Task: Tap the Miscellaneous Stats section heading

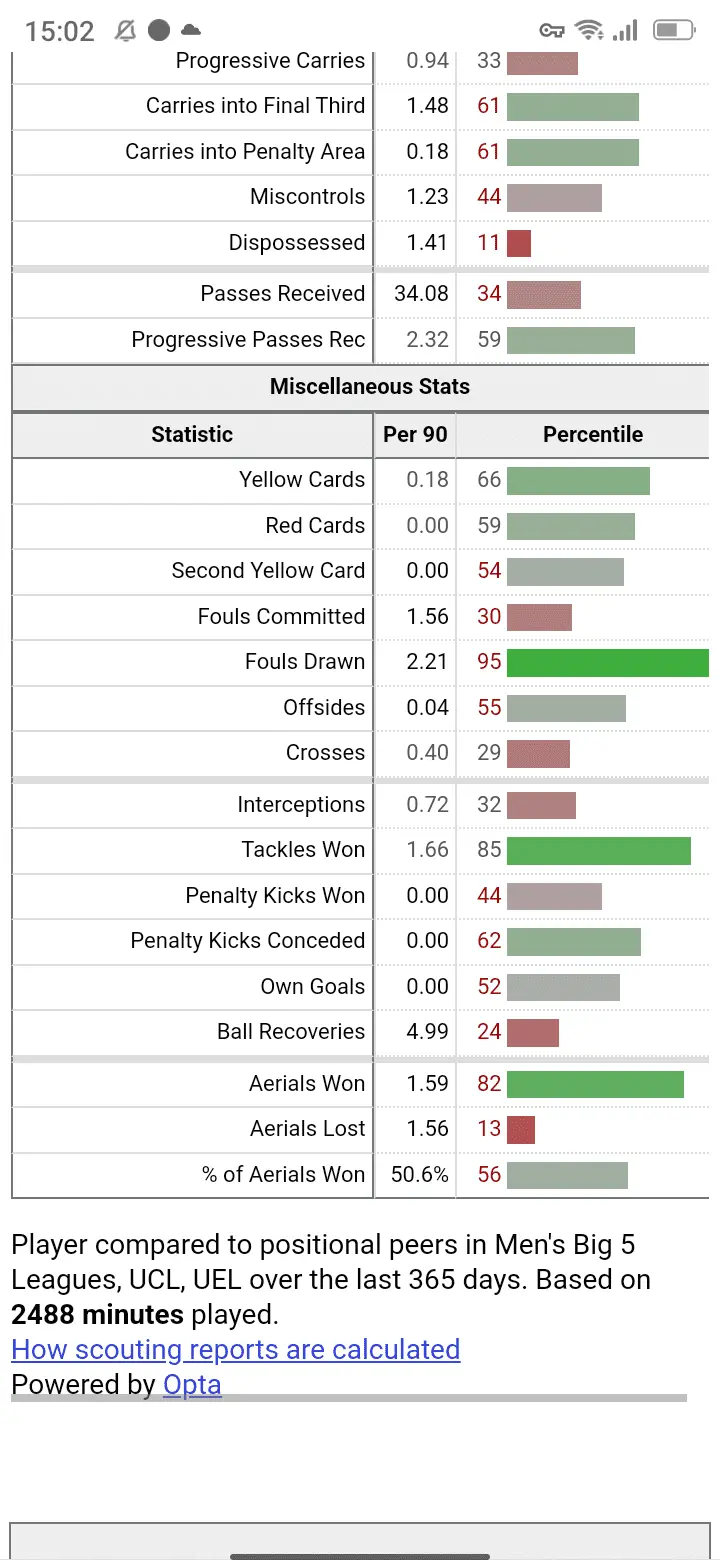Action: (x=370, y=387)
